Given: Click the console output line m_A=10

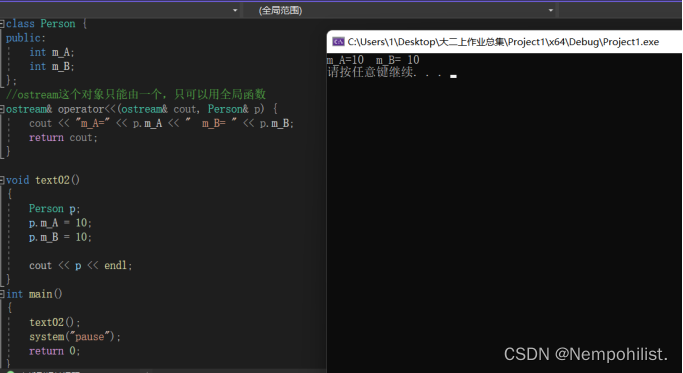Looking at the screenshot, I should [x=373, y=60].
